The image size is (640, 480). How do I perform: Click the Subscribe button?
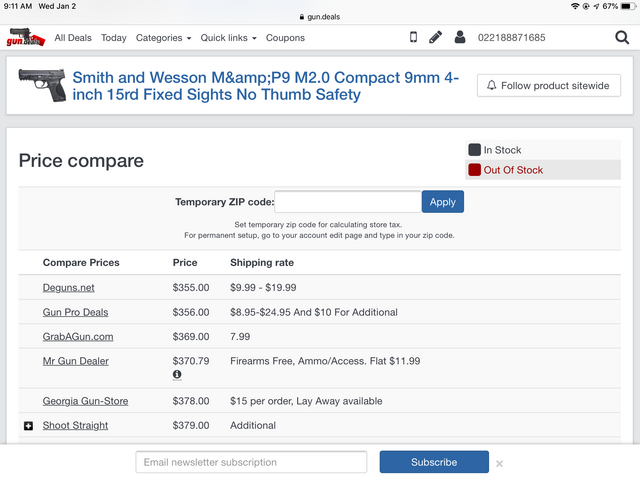pos(434,462)
